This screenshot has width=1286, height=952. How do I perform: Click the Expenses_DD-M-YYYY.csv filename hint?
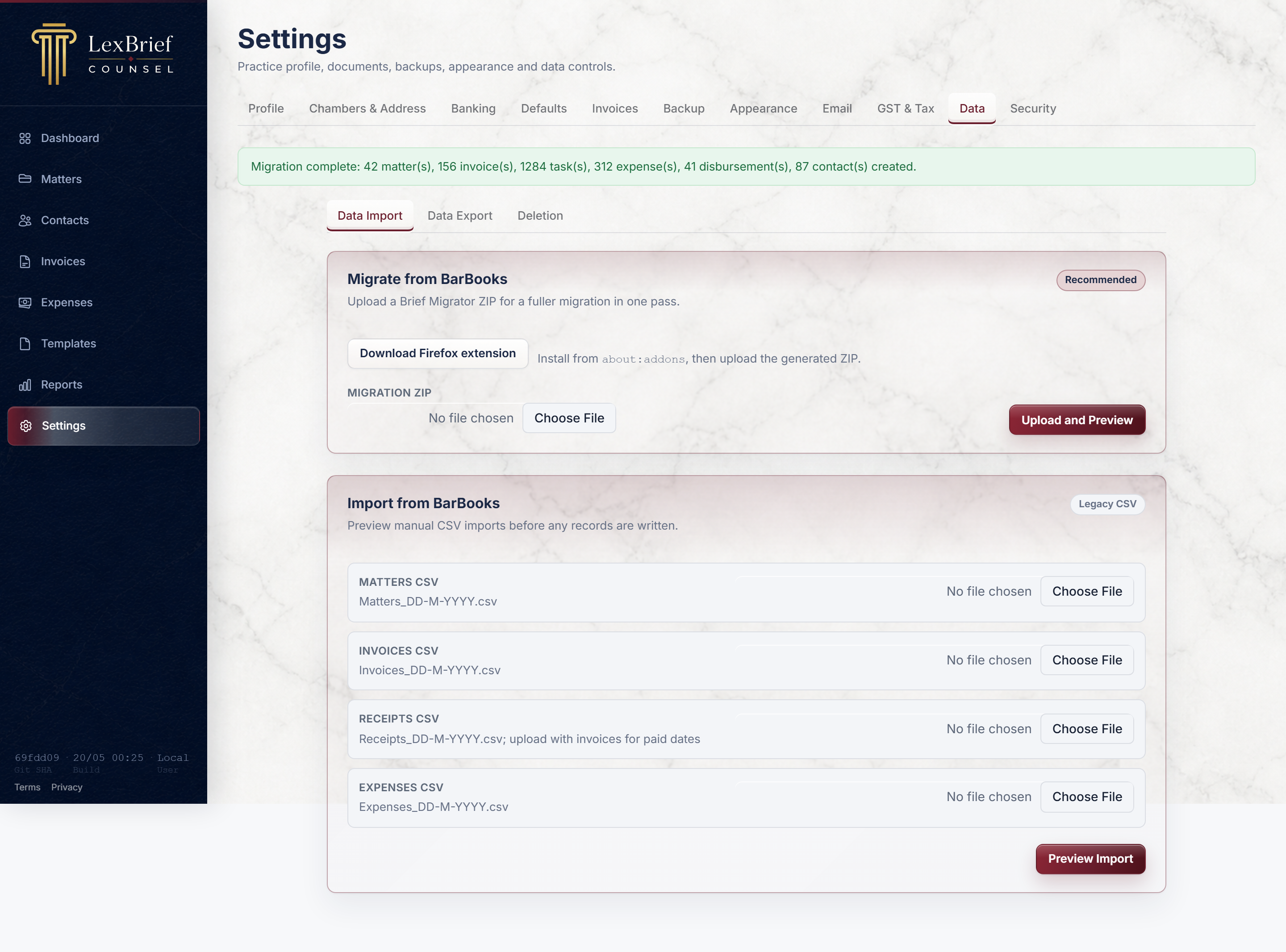click(434, 807)
